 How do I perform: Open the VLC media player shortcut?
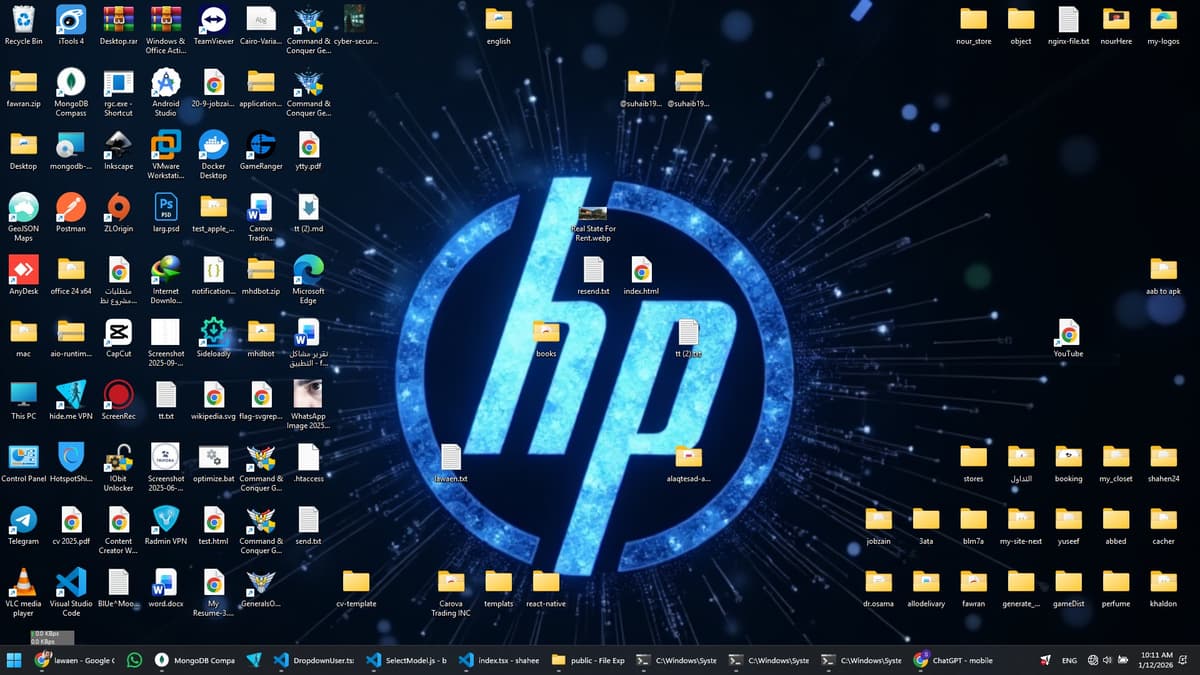click(23, 583)
